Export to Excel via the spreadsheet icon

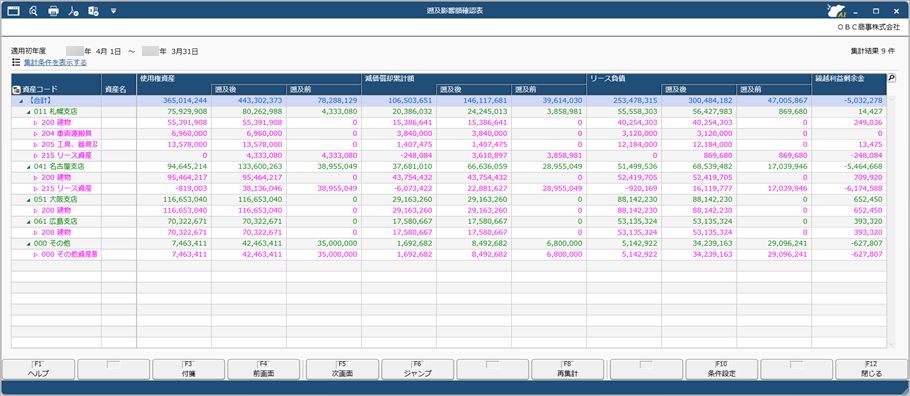point(93,10)
